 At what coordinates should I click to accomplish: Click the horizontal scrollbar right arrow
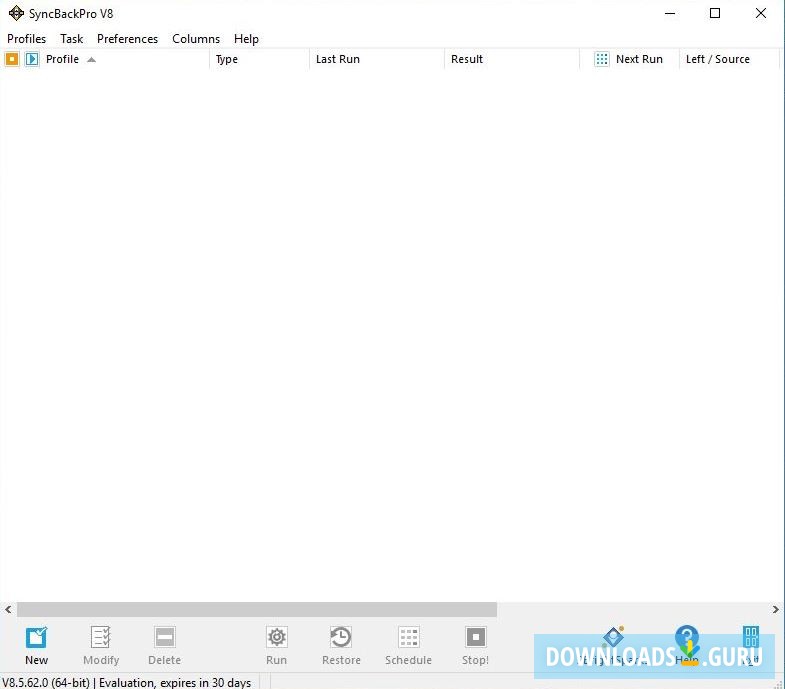pyautogui.click(x=775, y=609)
